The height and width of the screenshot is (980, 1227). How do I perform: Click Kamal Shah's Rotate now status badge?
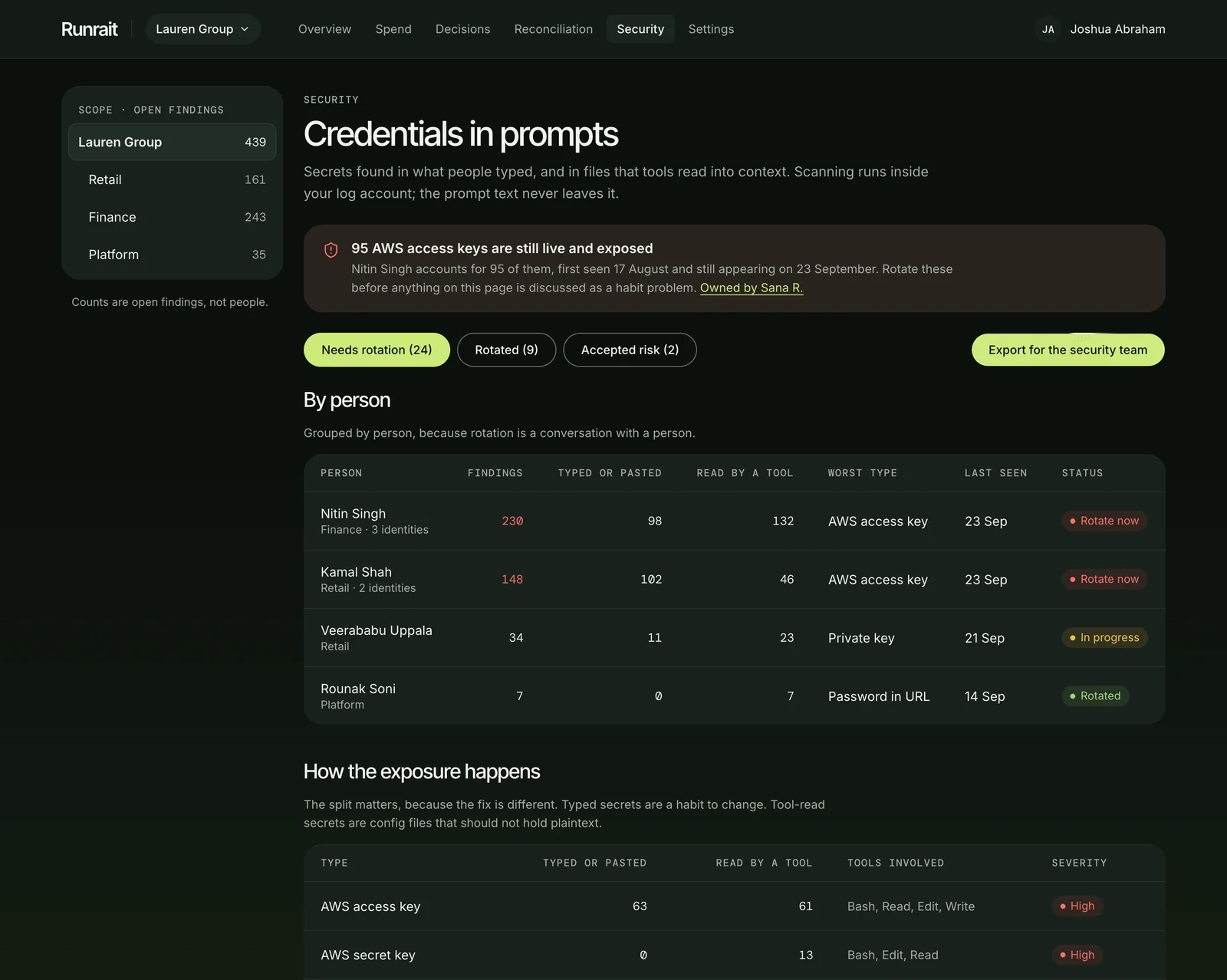point(1104,579)
